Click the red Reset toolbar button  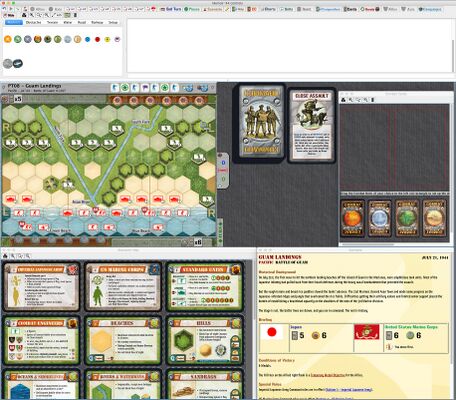(369, 9)
